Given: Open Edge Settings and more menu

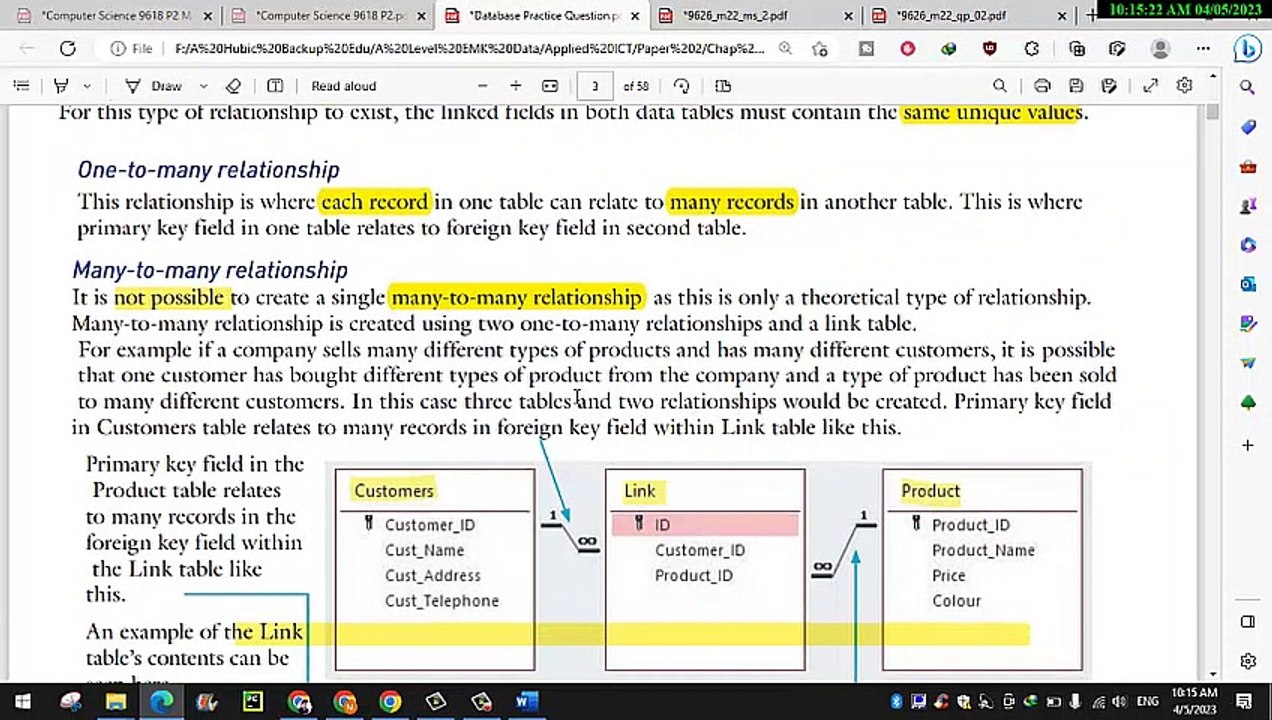Looking at the screenshot, I should point(1203,48).
